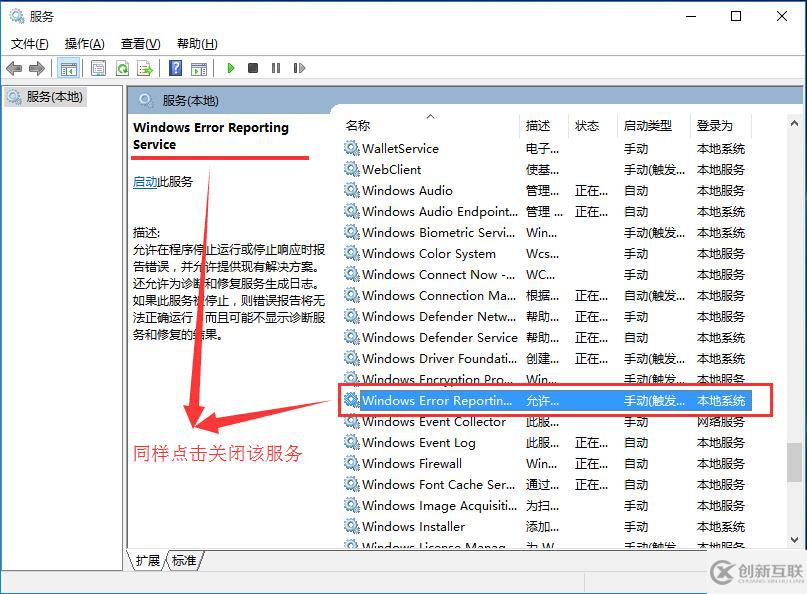
Task: Click the vertical scrollbar thumb
Action: [x=794, y=462]
